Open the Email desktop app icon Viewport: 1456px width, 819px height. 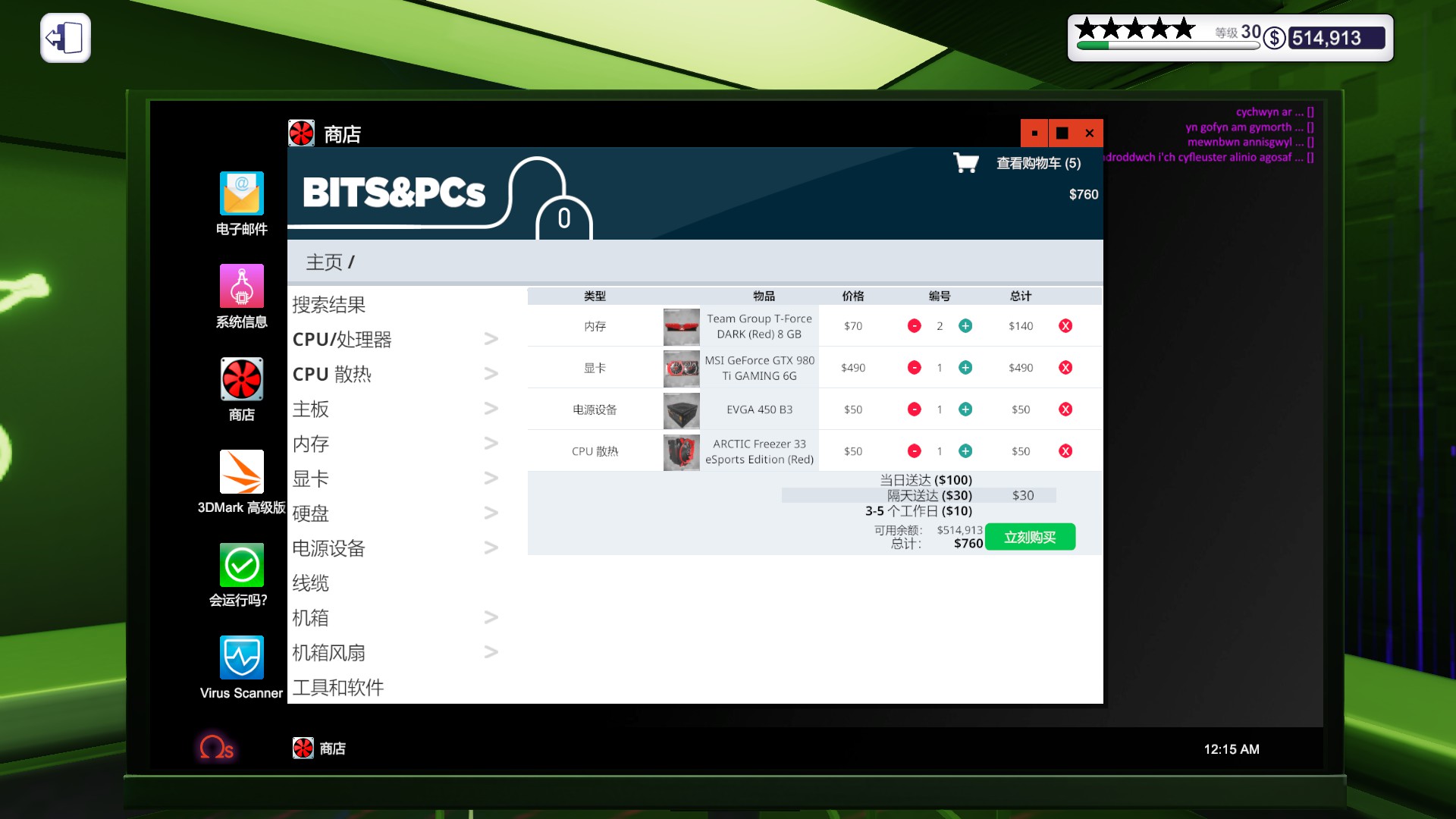(x=241, y=194)
